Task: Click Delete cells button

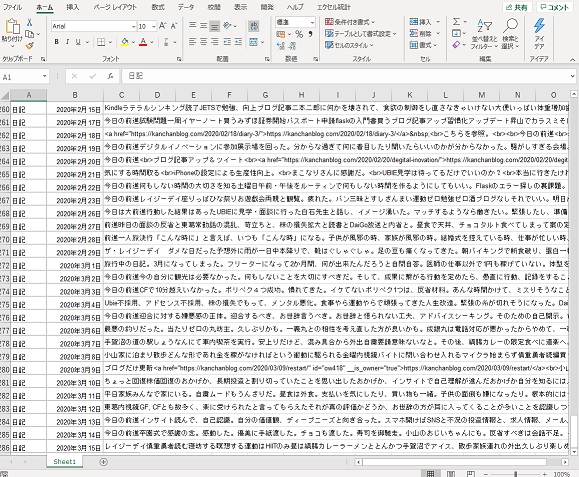Action: [425, 34]
